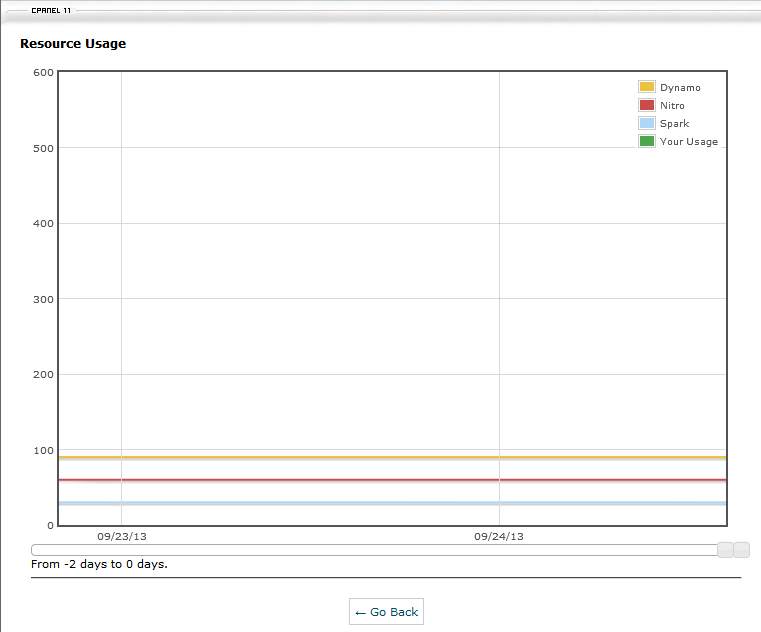Click the red Nitro legend swatch
The image size is (761, 632).
tap(647, 106)
